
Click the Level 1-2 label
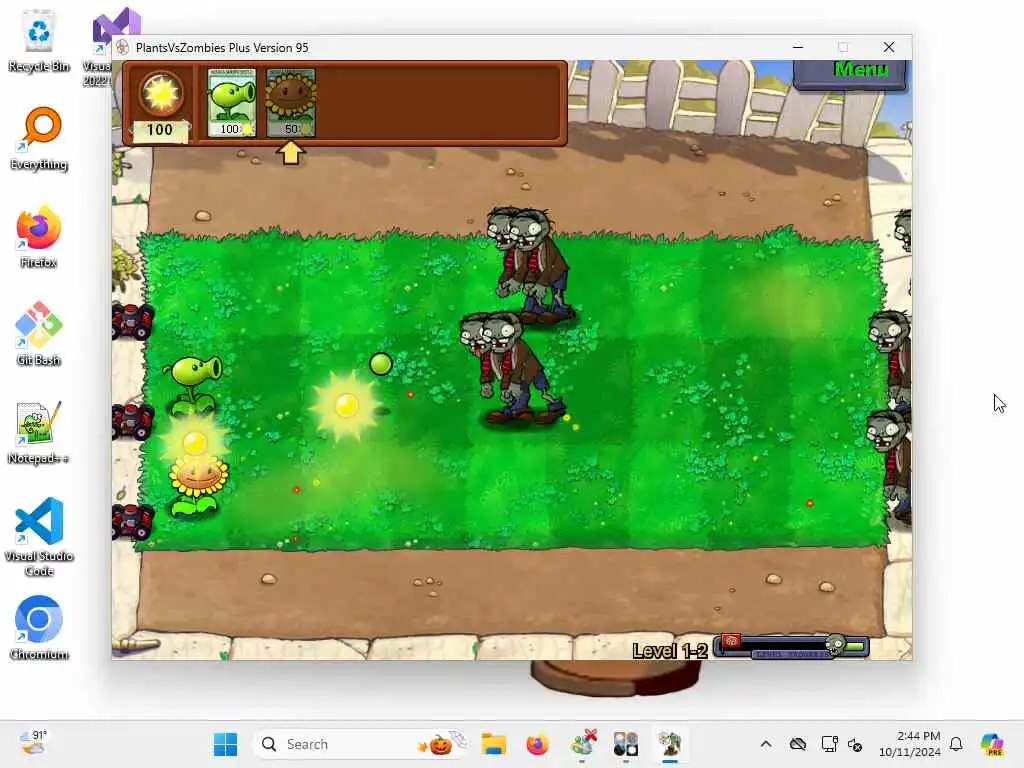pos(670,650)
